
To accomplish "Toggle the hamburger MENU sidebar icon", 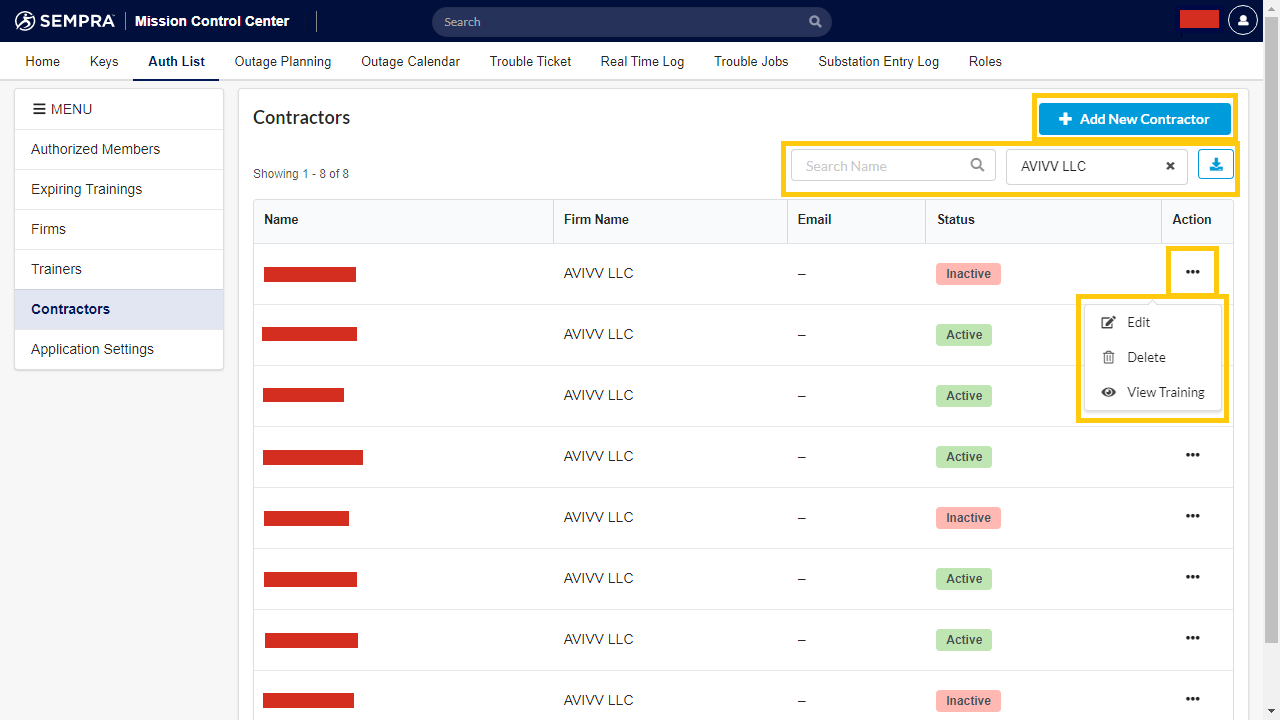I will [x=39, y=109].
